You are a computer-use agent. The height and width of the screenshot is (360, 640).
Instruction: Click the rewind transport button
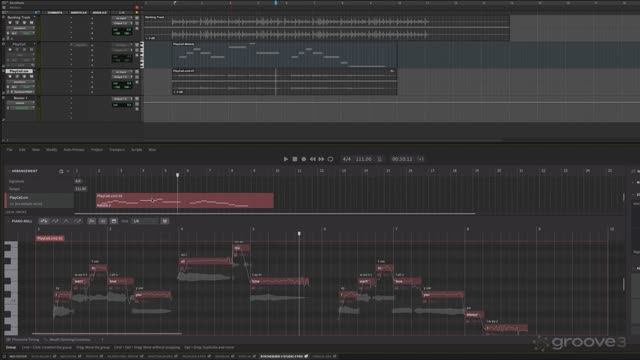[312, 159]
